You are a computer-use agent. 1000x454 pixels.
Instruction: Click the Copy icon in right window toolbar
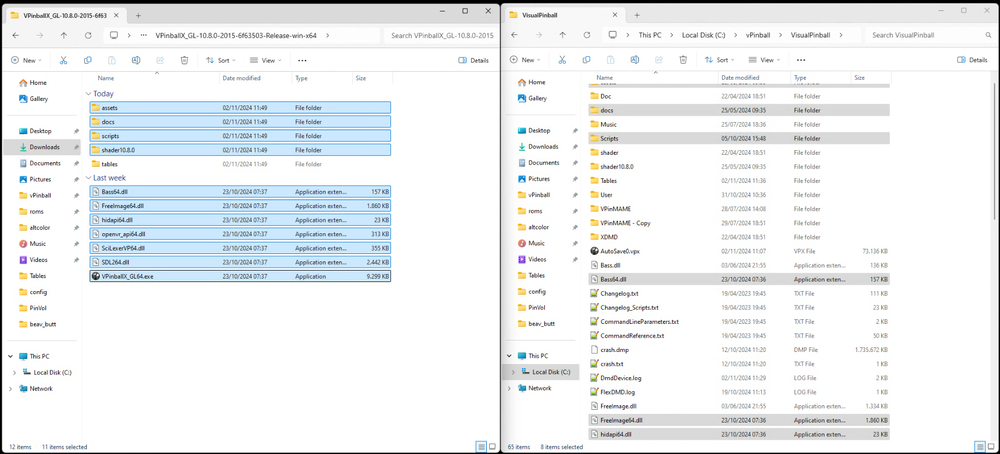(x=586, y=60)
